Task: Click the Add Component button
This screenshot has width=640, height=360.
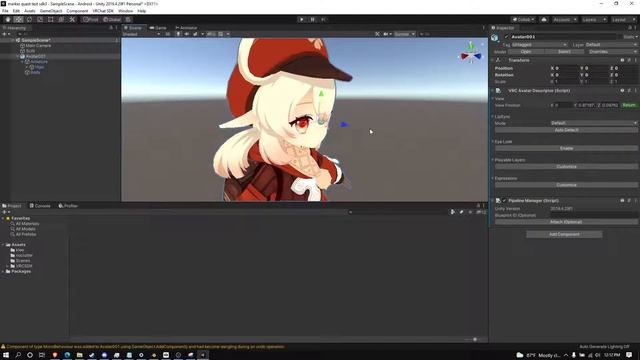Action: click(564, 234)
